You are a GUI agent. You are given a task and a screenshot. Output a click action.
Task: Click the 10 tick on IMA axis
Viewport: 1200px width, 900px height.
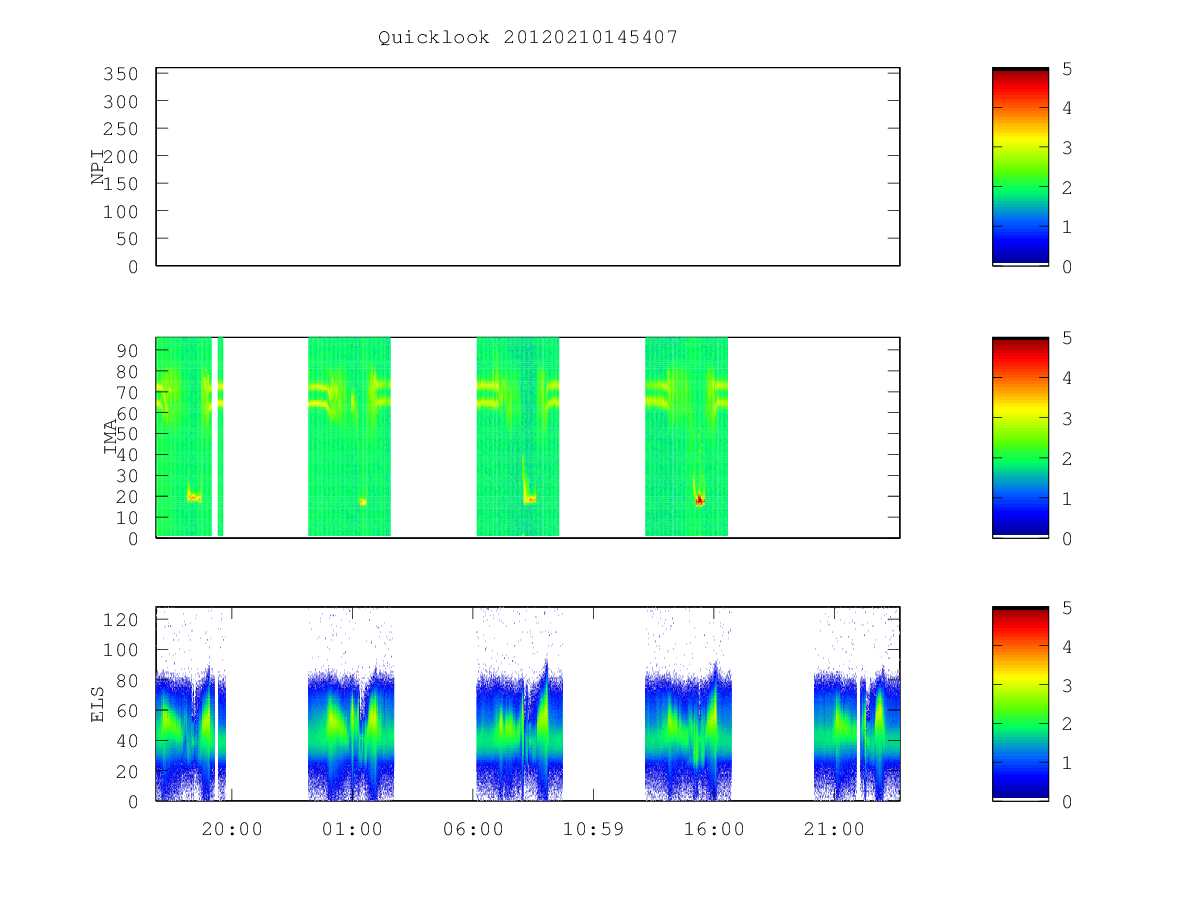(x=125, y=517)
